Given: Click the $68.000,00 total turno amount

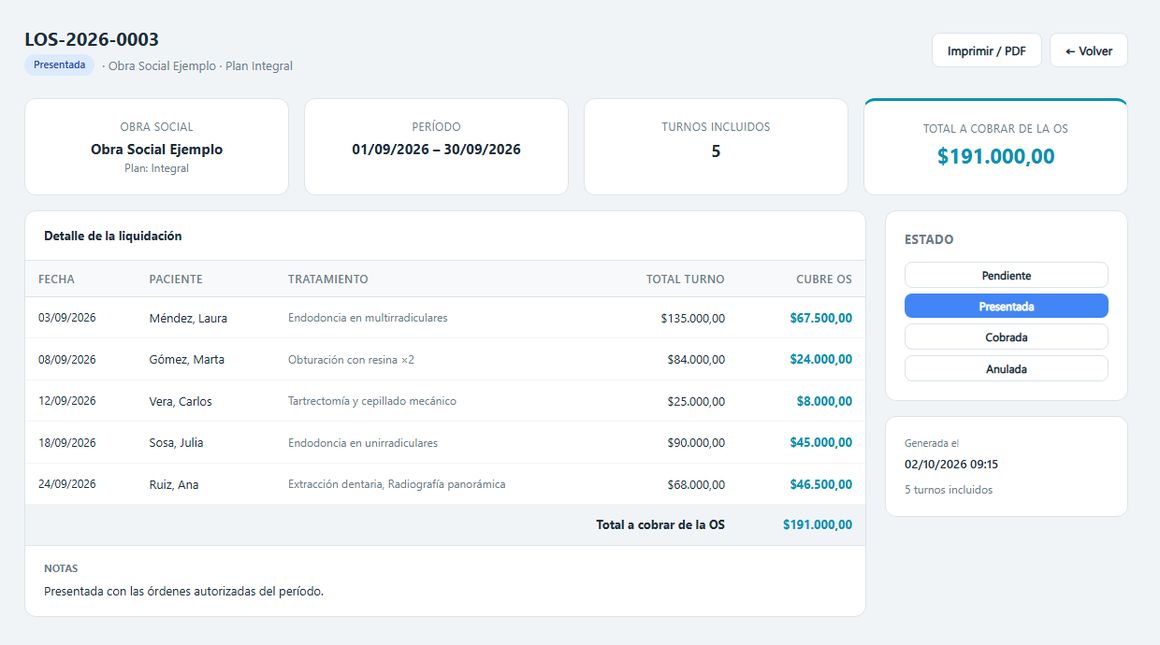Looking at the screenshot, I should pos(696,484).
